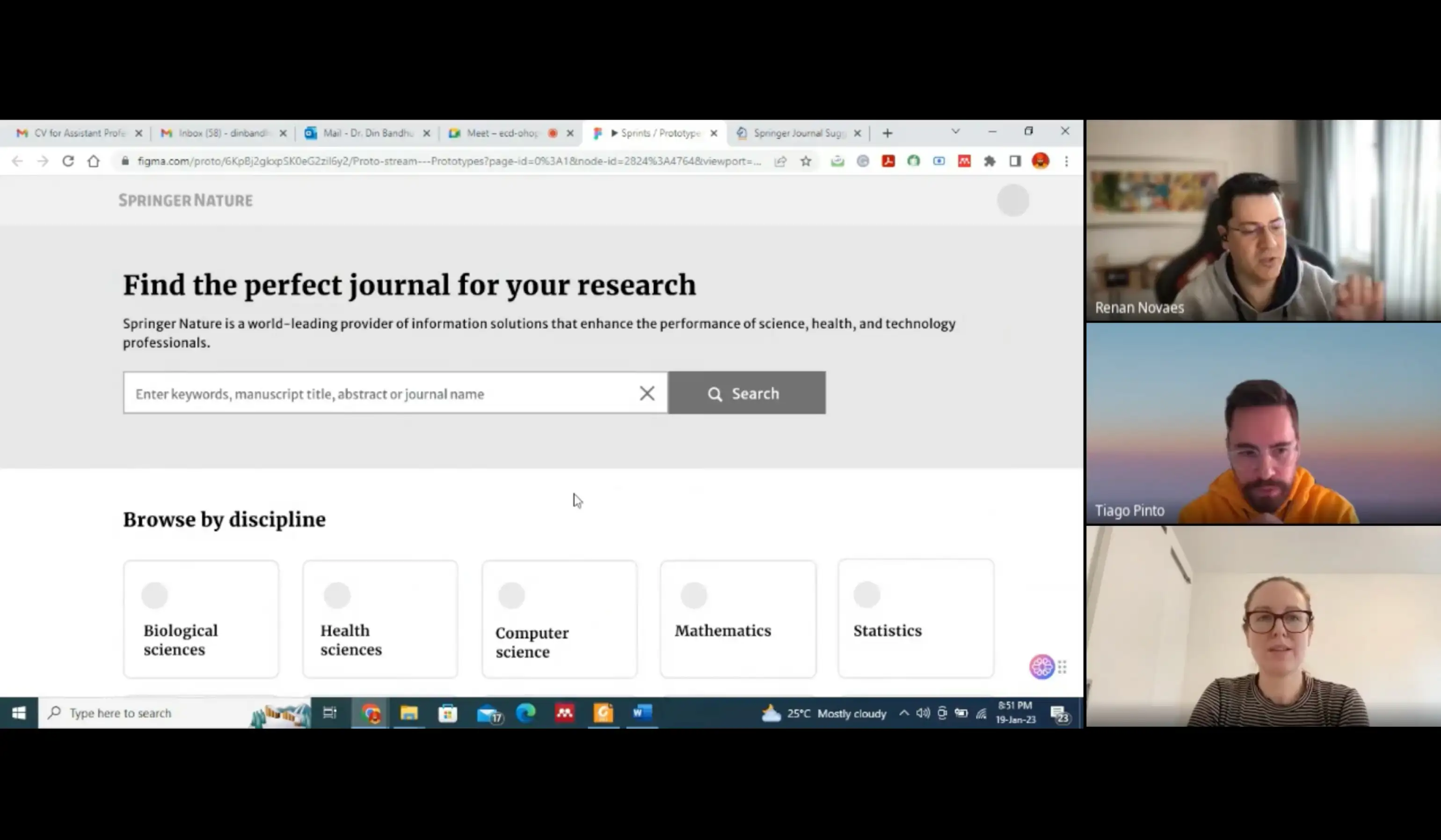Reload the current page
The width and height of the screenshot is (1441, 840).
click(68, 161)
